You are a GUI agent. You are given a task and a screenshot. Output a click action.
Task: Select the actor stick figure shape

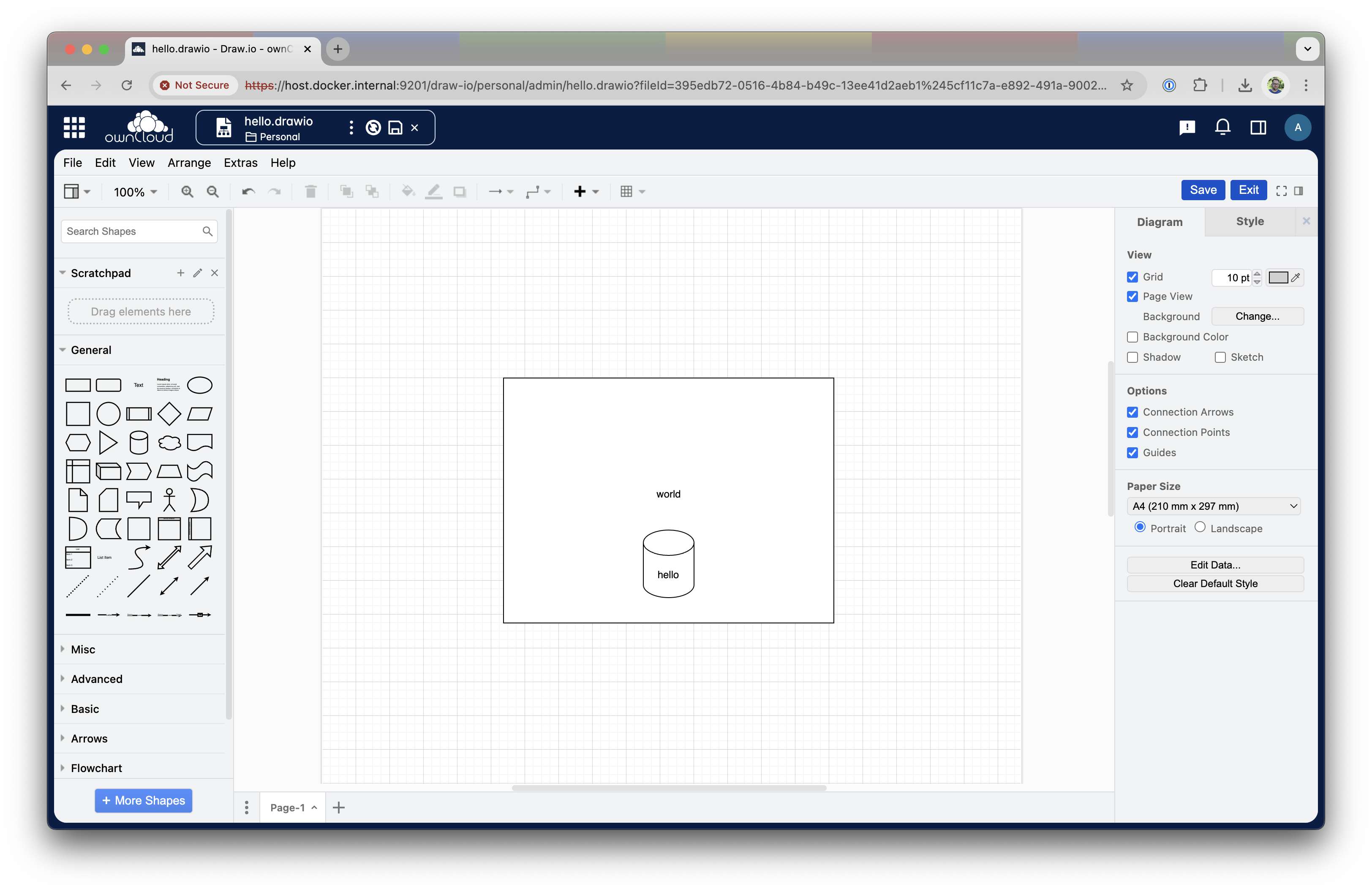pos(169,500)
